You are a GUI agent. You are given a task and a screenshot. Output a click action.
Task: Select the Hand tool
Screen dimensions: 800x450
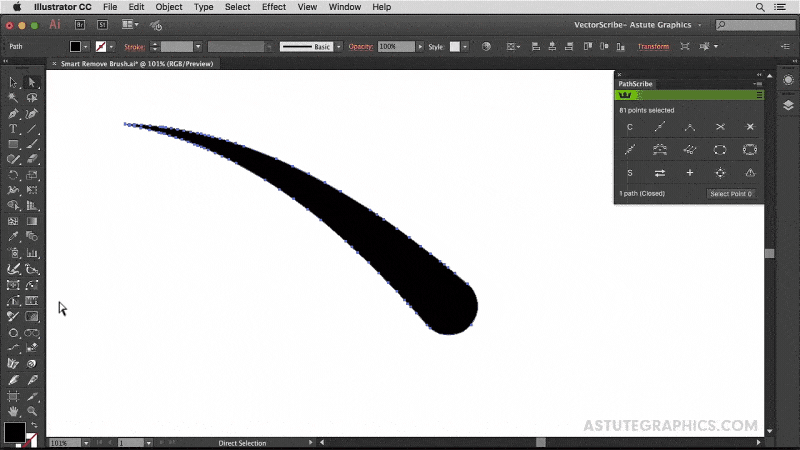[13, 411]
